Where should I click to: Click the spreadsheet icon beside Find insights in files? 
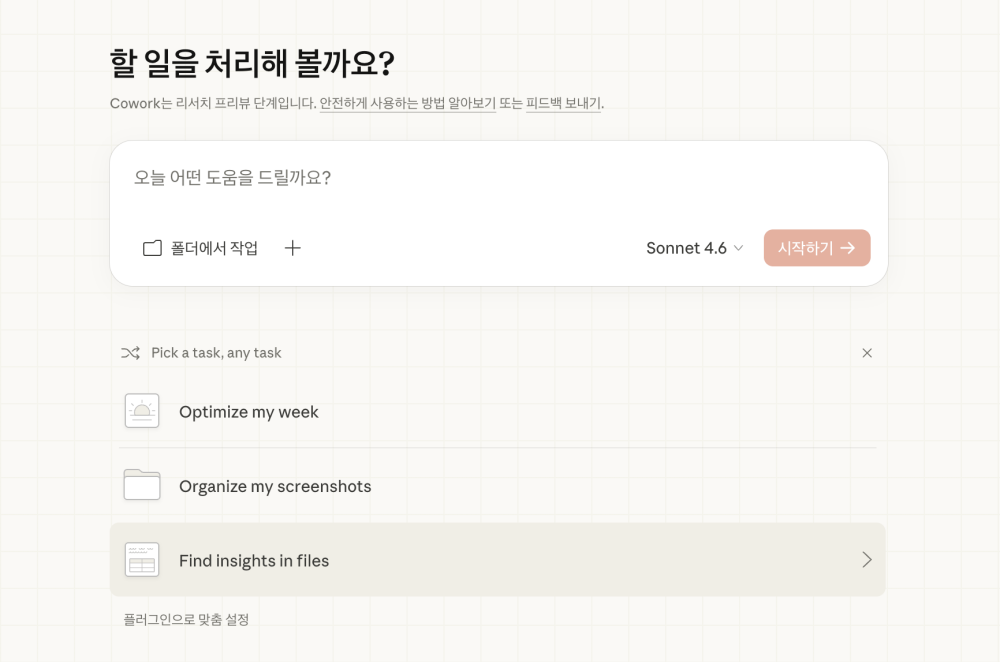142,560
